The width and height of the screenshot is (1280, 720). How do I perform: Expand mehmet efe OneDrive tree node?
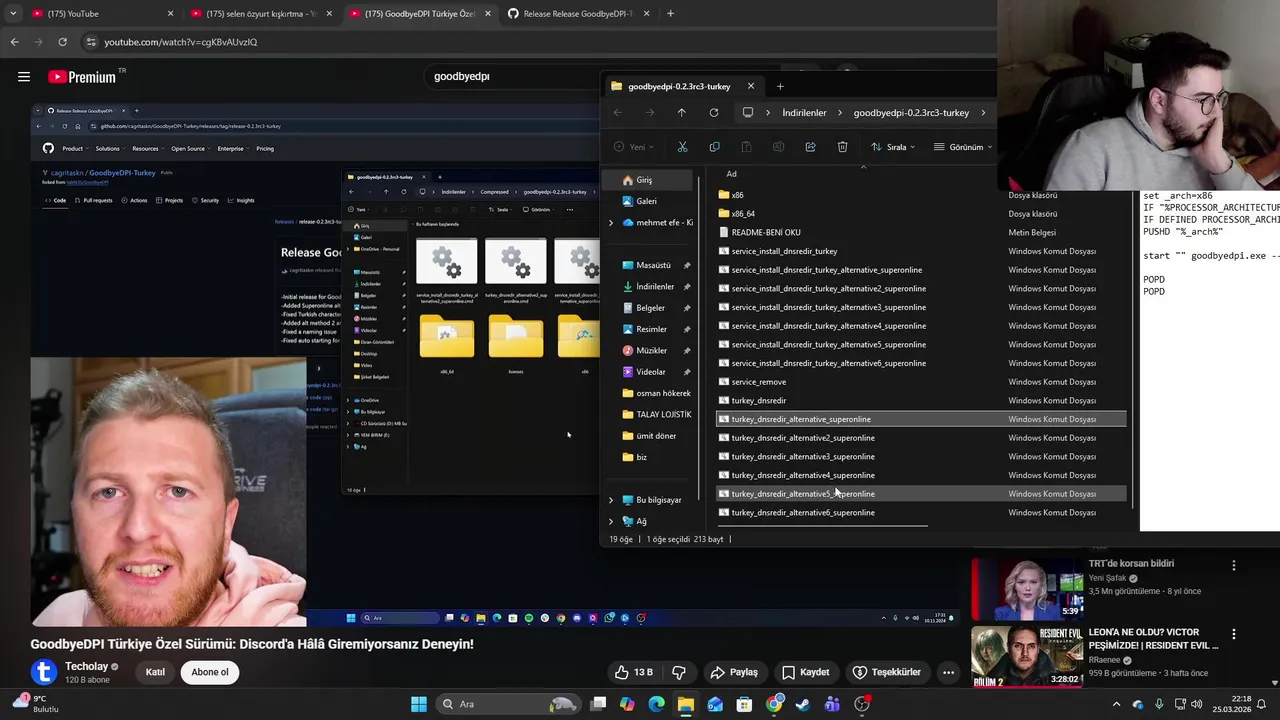tap(611, 223)
